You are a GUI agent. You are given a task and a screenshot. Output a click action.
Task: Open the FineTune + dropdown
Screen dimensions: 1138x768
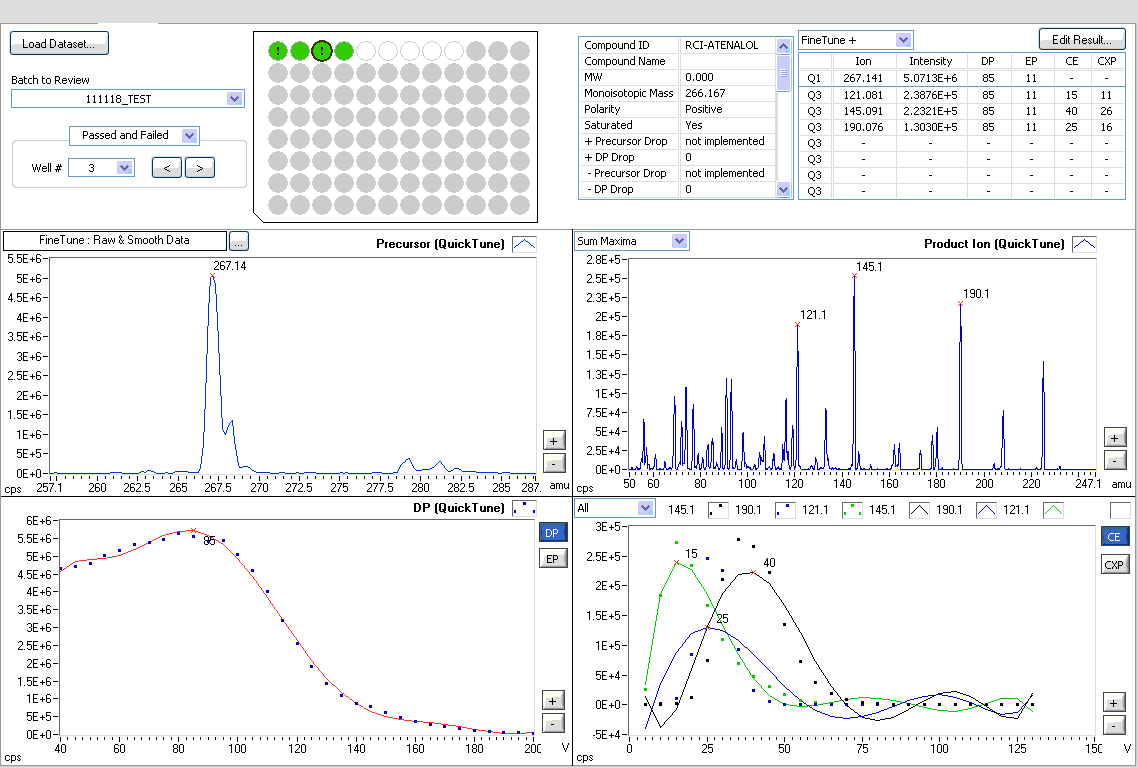[x=903, y=40]
